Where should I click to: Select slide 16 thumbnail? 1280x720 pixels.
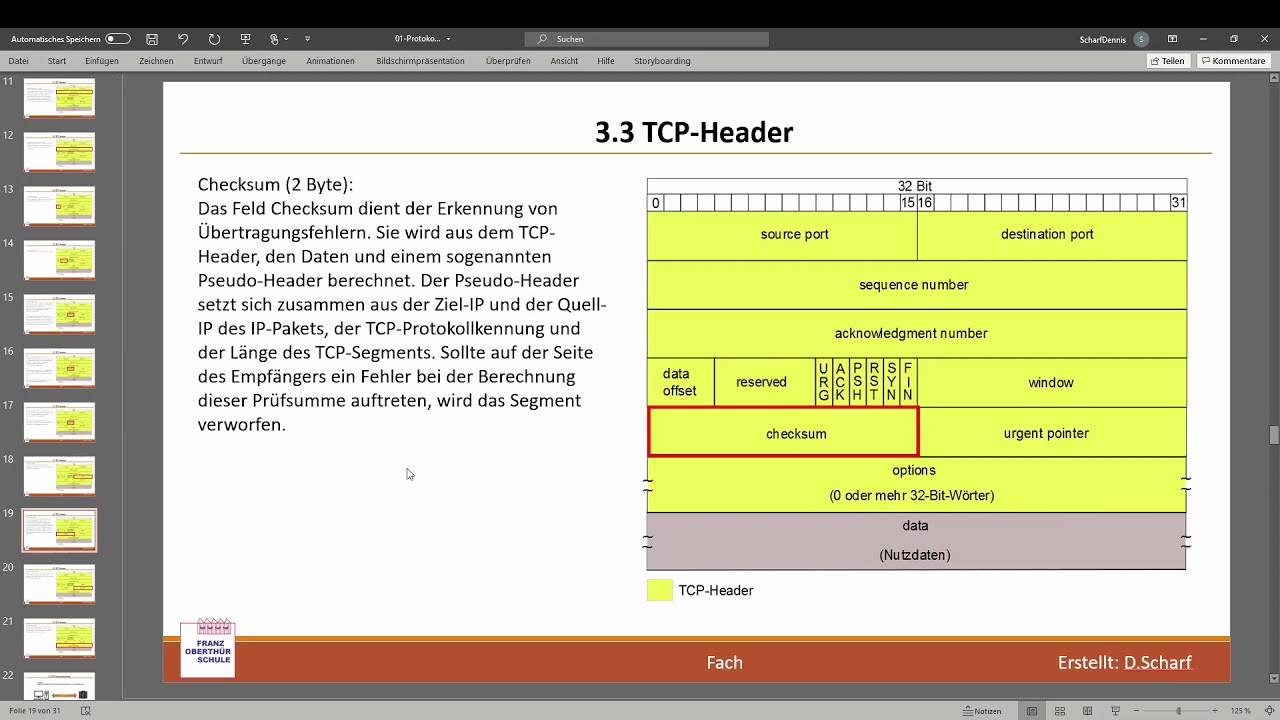59,367
